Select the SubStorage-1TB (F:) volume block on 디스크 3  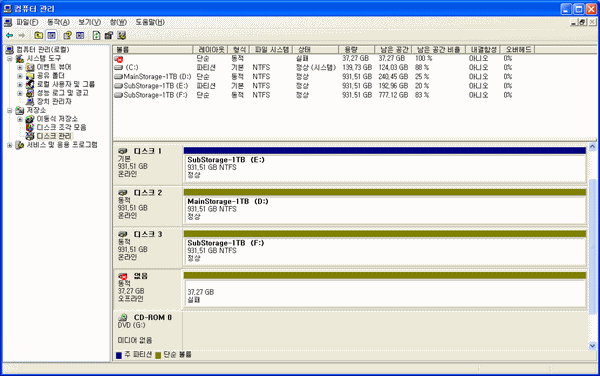(385, 251)
